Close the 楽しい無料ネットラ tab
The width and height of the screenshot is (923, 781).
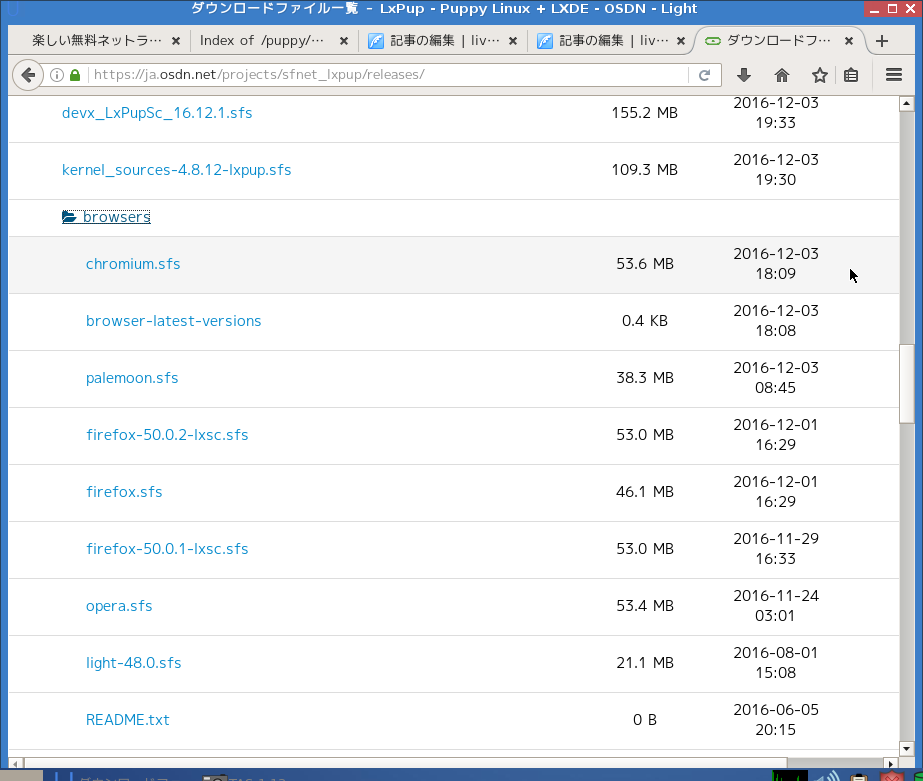pos(175,41)
